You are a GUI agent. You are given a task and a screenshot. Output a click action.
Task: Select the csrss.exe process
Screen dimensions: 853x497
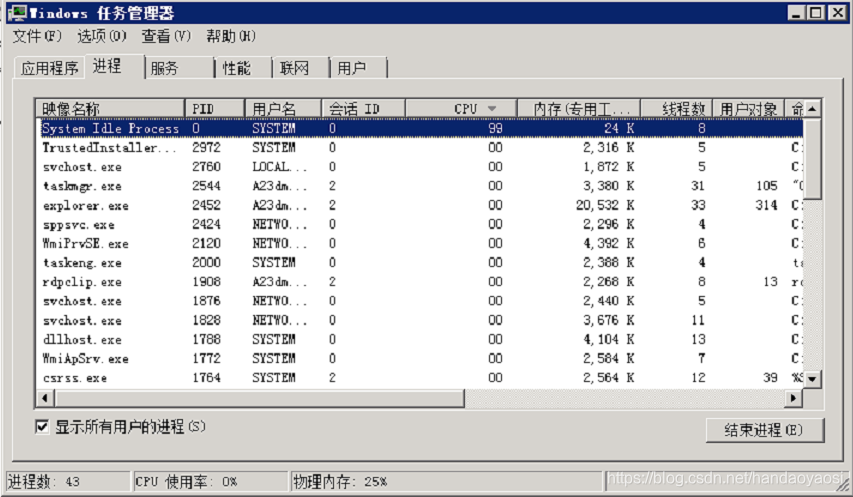tap(420, 378)
